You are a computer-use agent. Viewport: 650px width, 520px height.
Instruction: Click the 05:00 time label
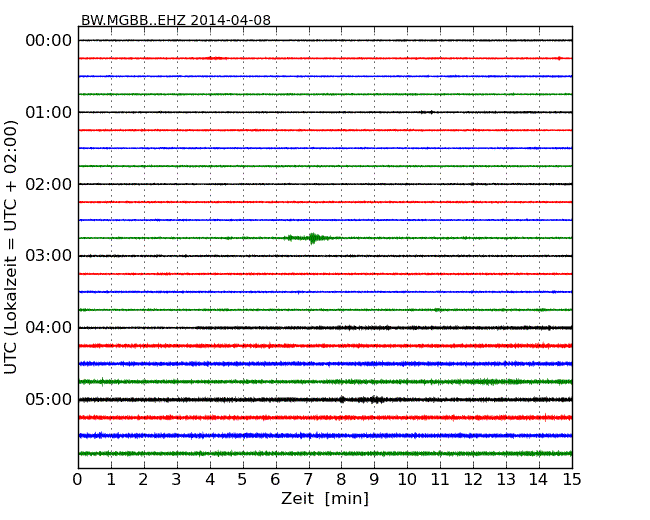point(49,399)
